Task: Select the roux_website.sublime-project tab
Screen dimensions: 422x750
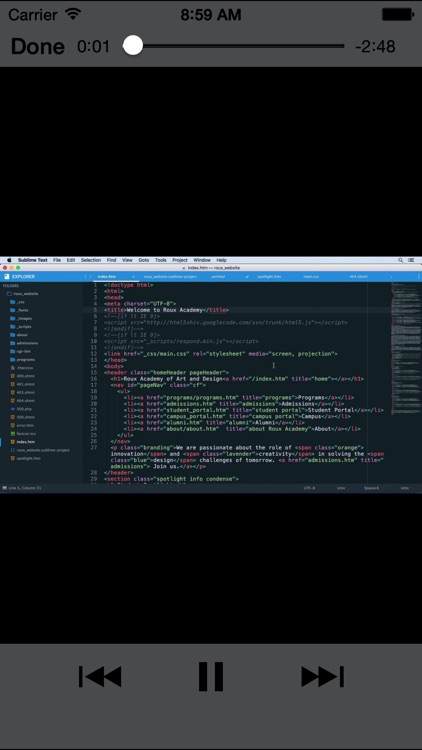Action: pos(170,276)
